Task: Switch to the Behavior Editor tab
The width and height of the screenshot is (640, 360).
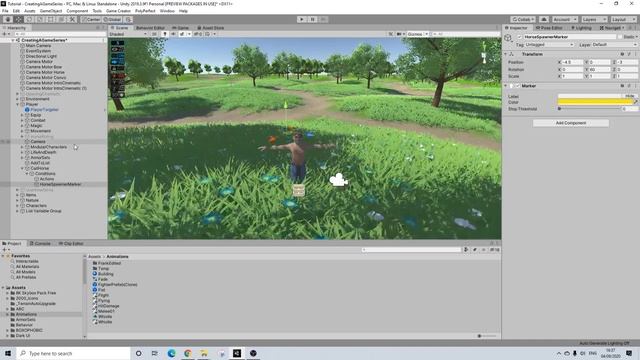Action: pos(150,28)
